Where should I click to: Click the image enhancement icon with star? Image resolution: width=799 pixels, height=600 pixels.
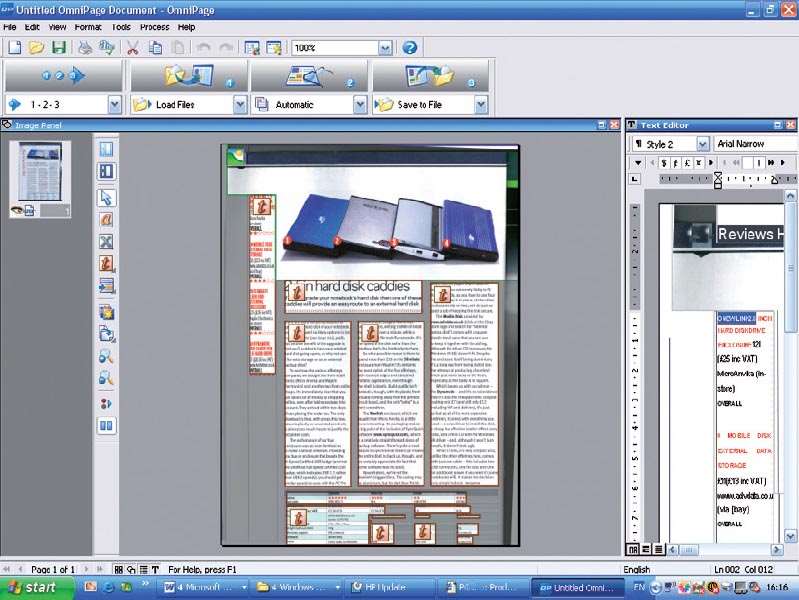click(x=106, y=312)
